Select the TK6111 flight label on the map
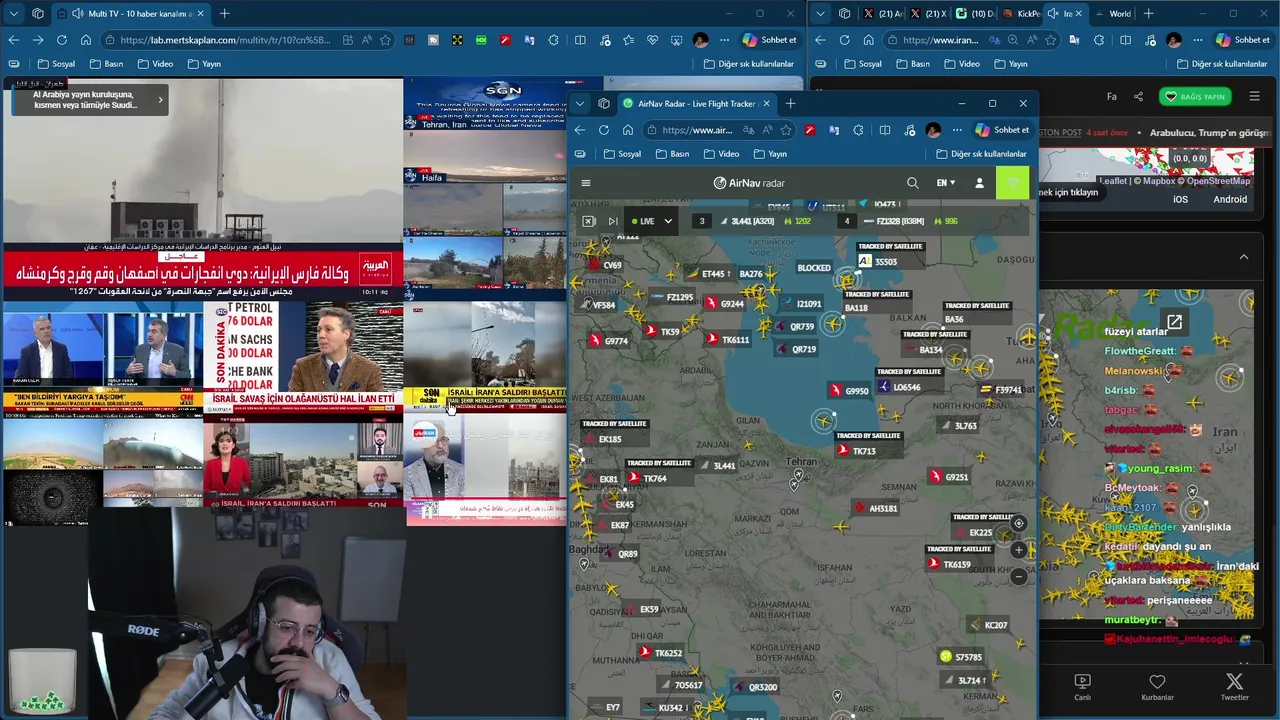 tap(727, 339)
